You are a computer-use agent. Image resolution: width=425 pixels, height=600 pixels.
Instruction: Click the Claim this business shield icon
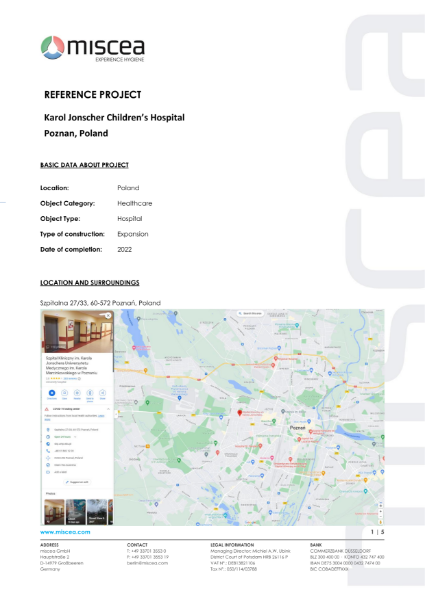click(48, 465)
